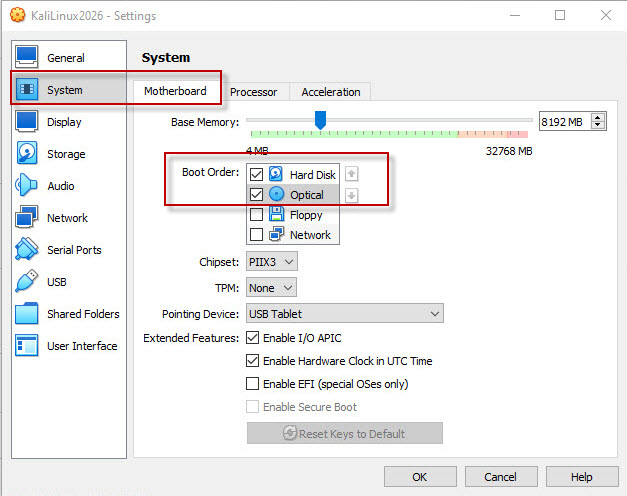
Task: Open the Shared Folders folder icon
Action: tap(27, 313)
